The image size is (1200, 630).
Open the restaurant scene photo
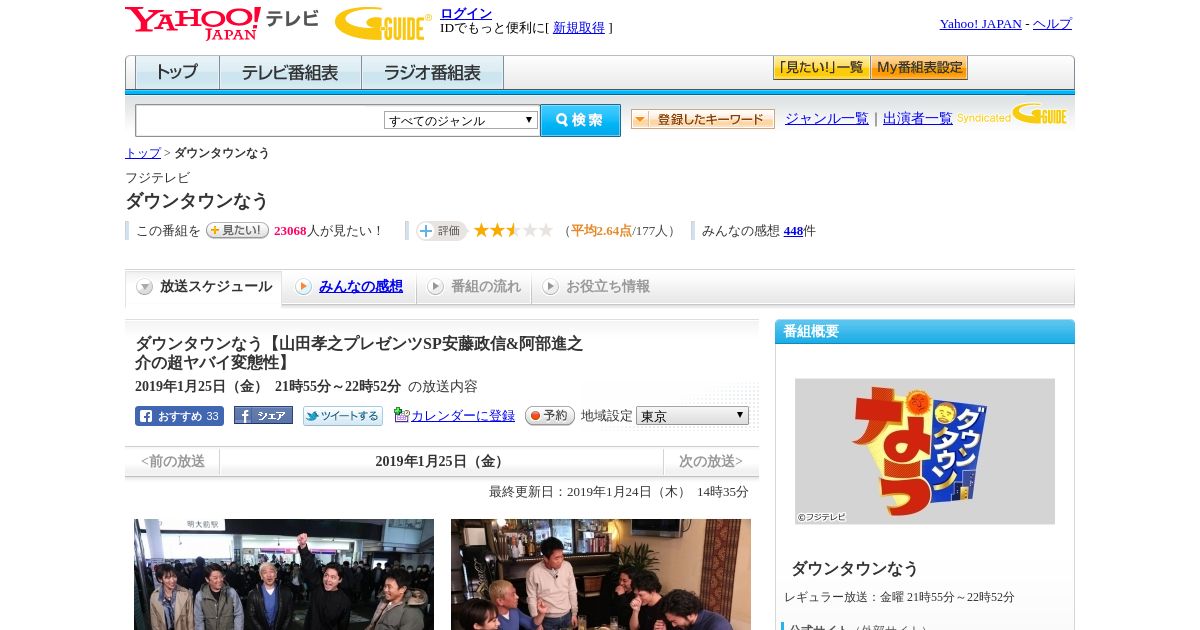coord(601,574)
